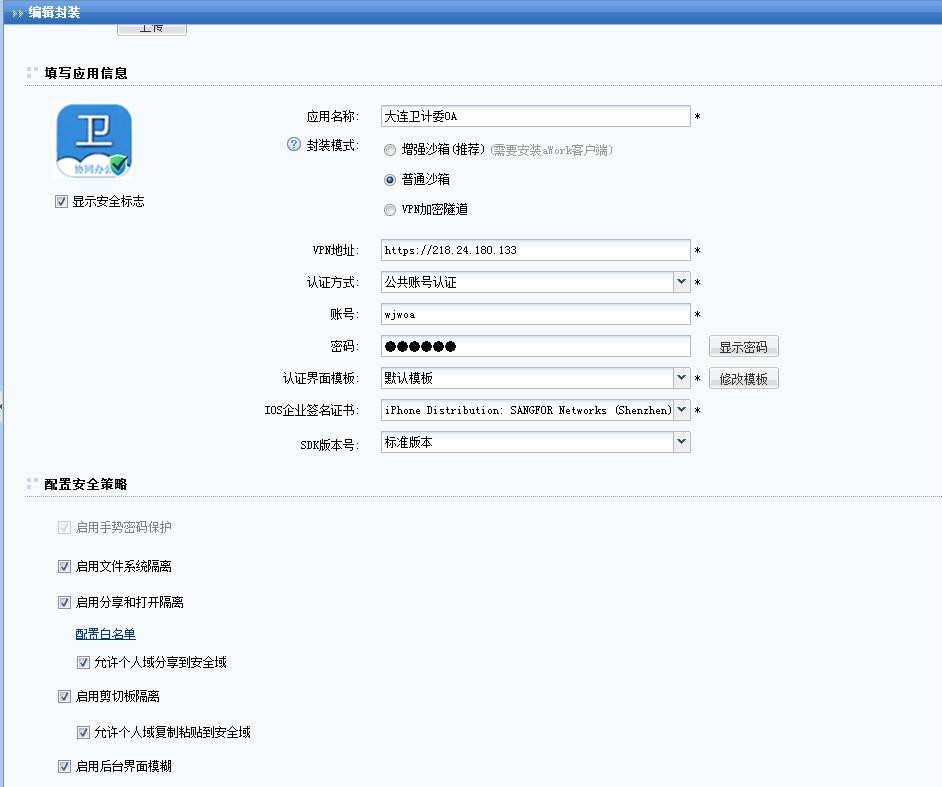Click into the 应用名称 text field
This screenshot has width=942, height=787.
535,117
